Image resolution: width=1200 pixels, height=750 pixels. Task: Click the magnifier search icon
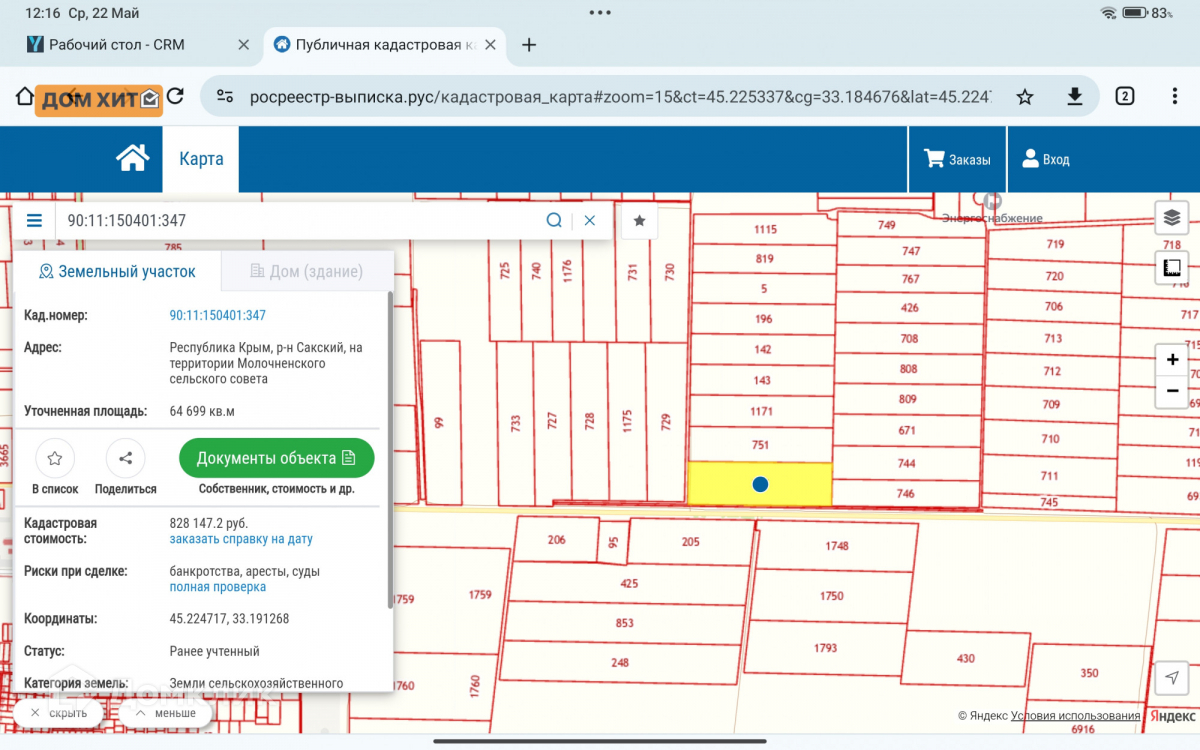tap(554, 221)
